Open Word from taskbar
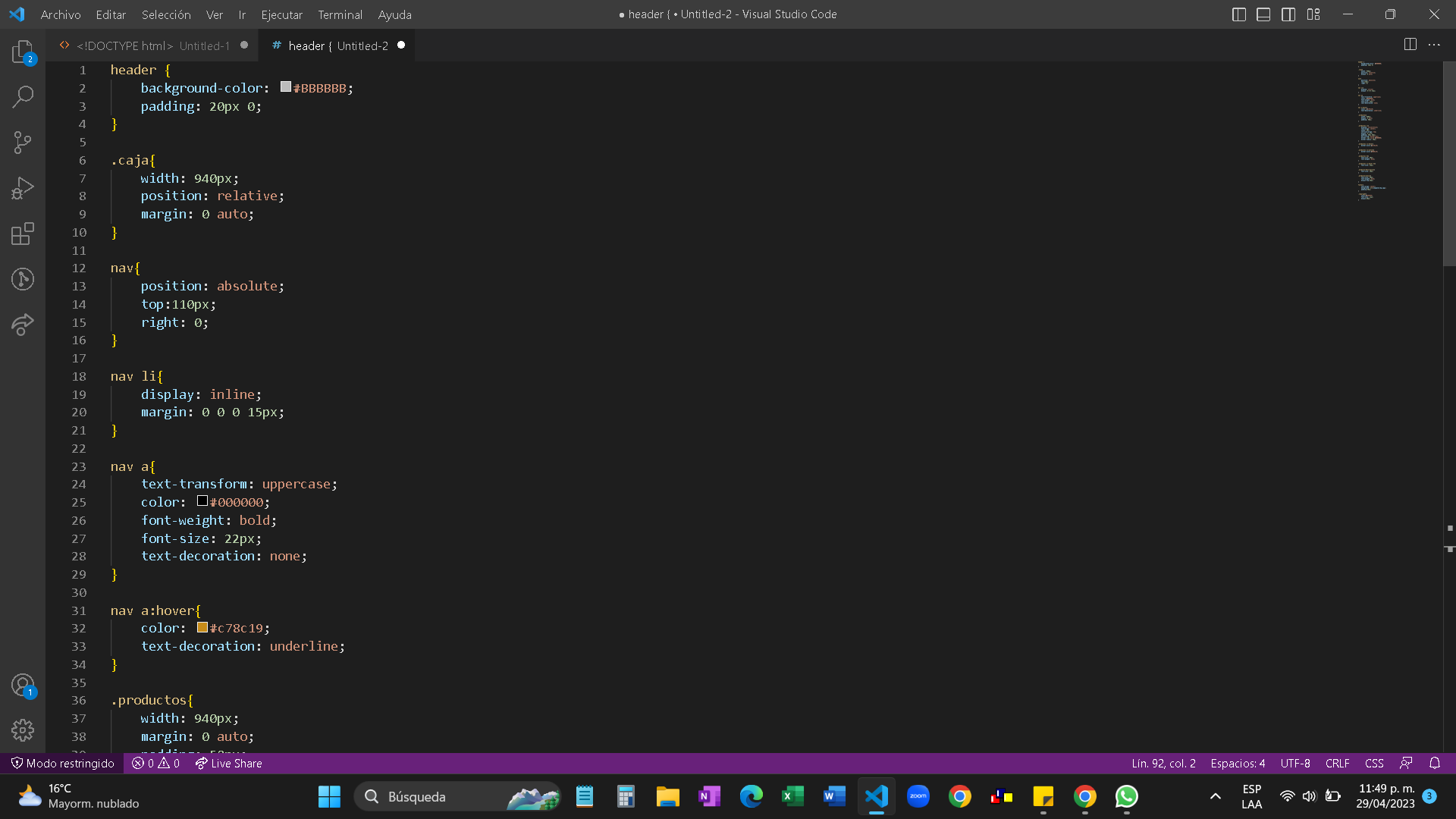 pos(834,796)
